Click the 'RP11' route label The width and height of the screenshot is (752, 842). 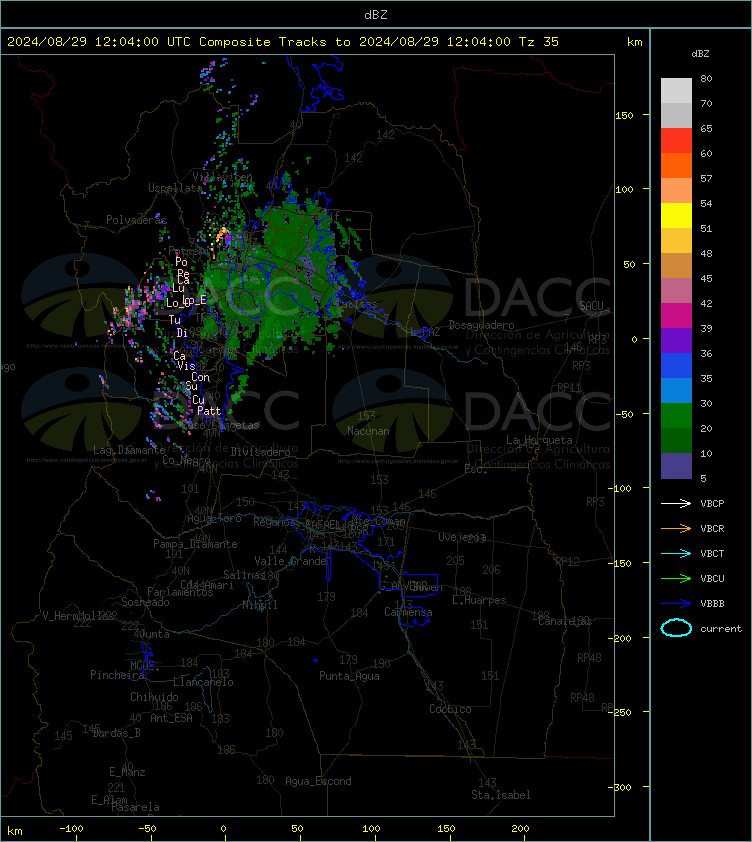[x=569, y=387]
